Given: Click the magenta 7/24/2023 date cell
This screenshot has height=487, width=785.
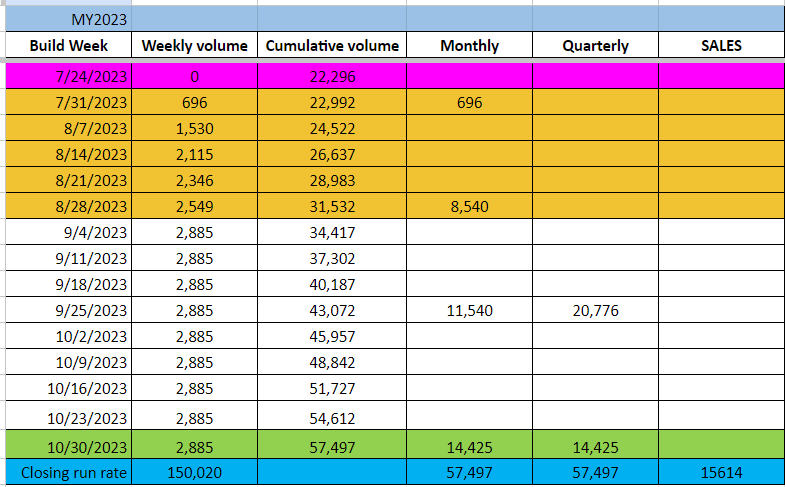Looking at the screenshot, I should (68, 76).
